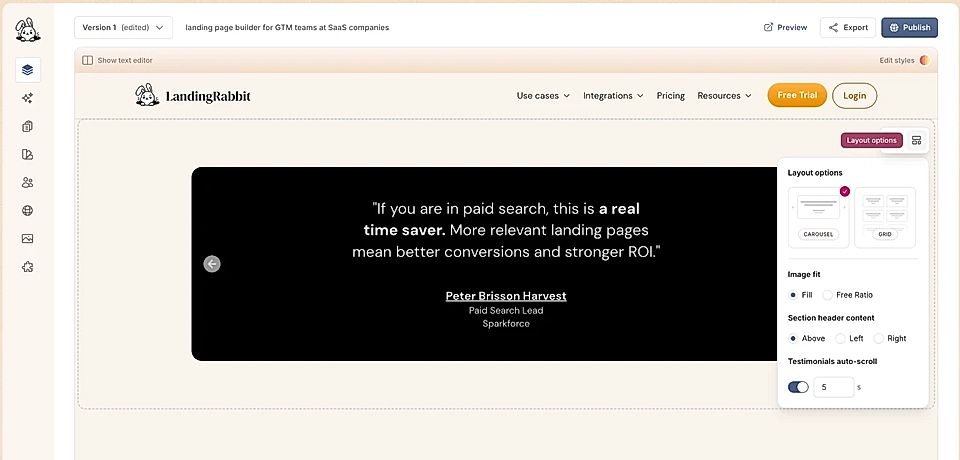Expand the Use cases menu
The height and width of the screenshot is (460, 960).
tap(543, 96)
